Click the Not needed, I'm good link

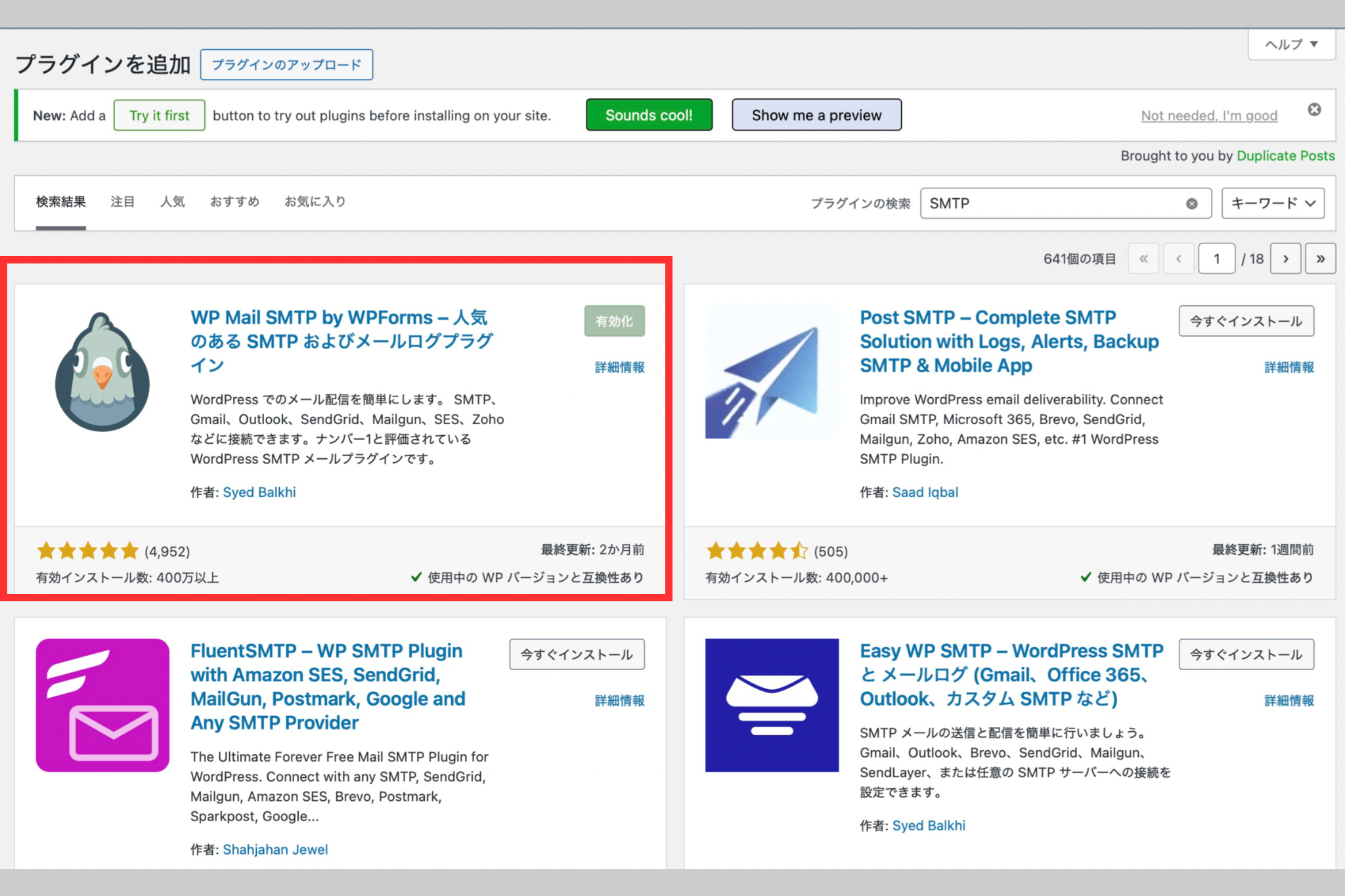(1209, 116)
